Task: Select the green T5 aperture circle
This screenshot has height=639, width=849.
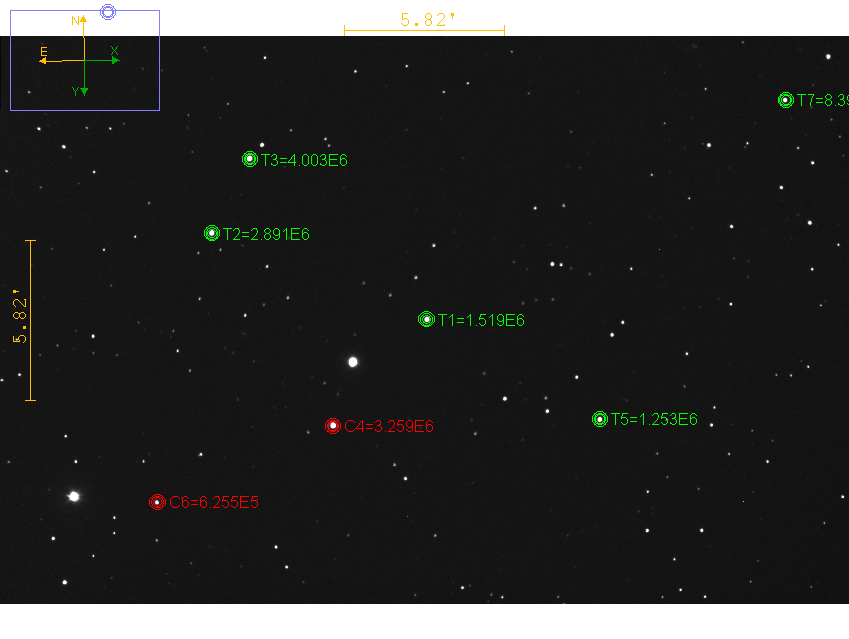Action: [x=600, y=419]
